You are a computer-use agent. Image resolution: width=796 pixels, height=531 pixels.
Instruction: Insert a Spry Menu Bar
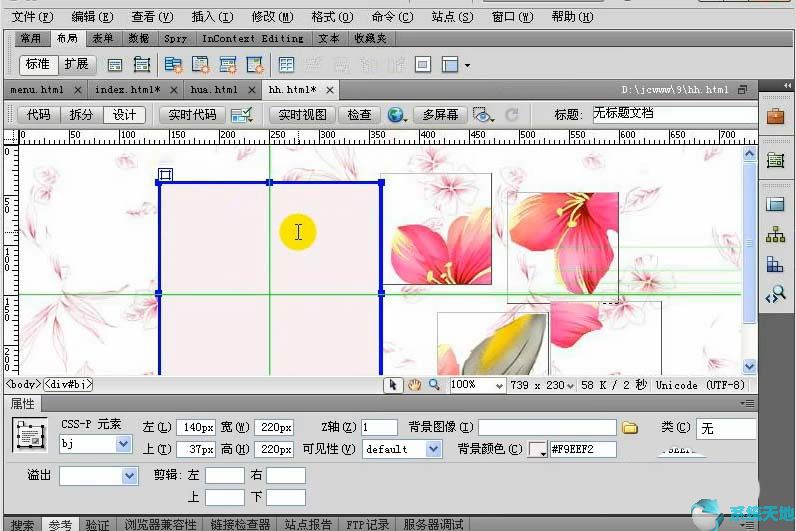click(174, 64)
